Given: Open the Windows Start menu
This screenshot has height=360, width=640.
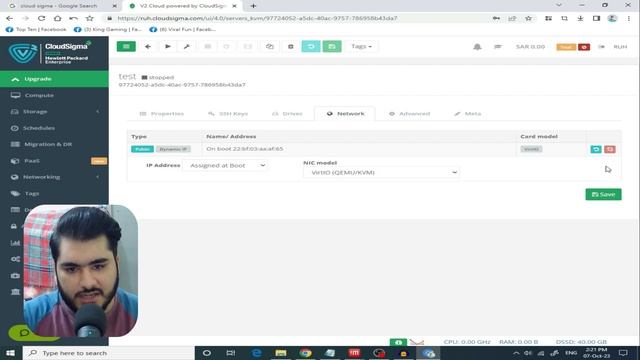Looking at the screenshot, I should pyautogui.click(x=11, y=353).
